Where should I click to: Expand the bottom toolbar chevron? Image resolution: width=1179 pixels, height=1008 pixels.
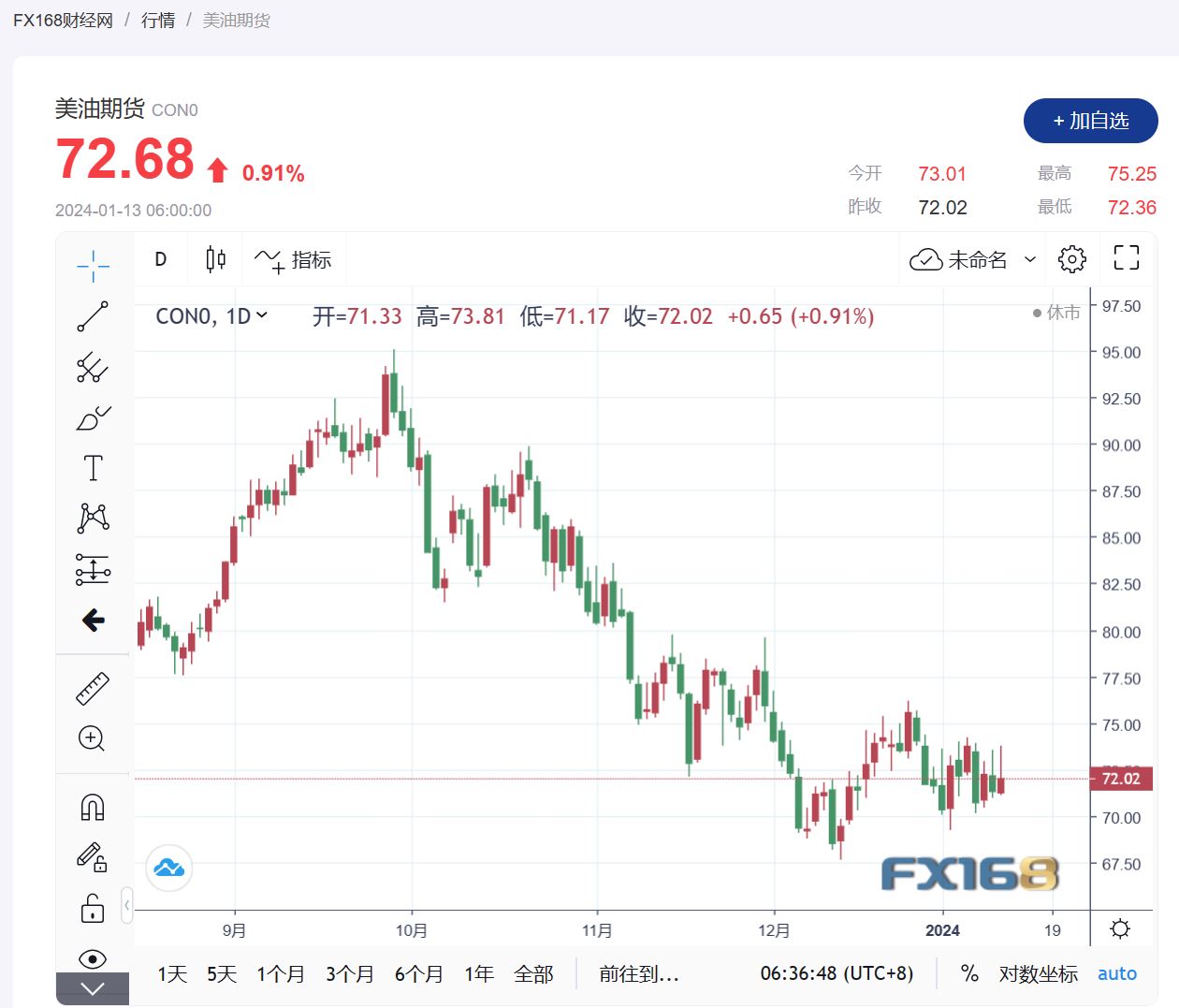(93, 988)
